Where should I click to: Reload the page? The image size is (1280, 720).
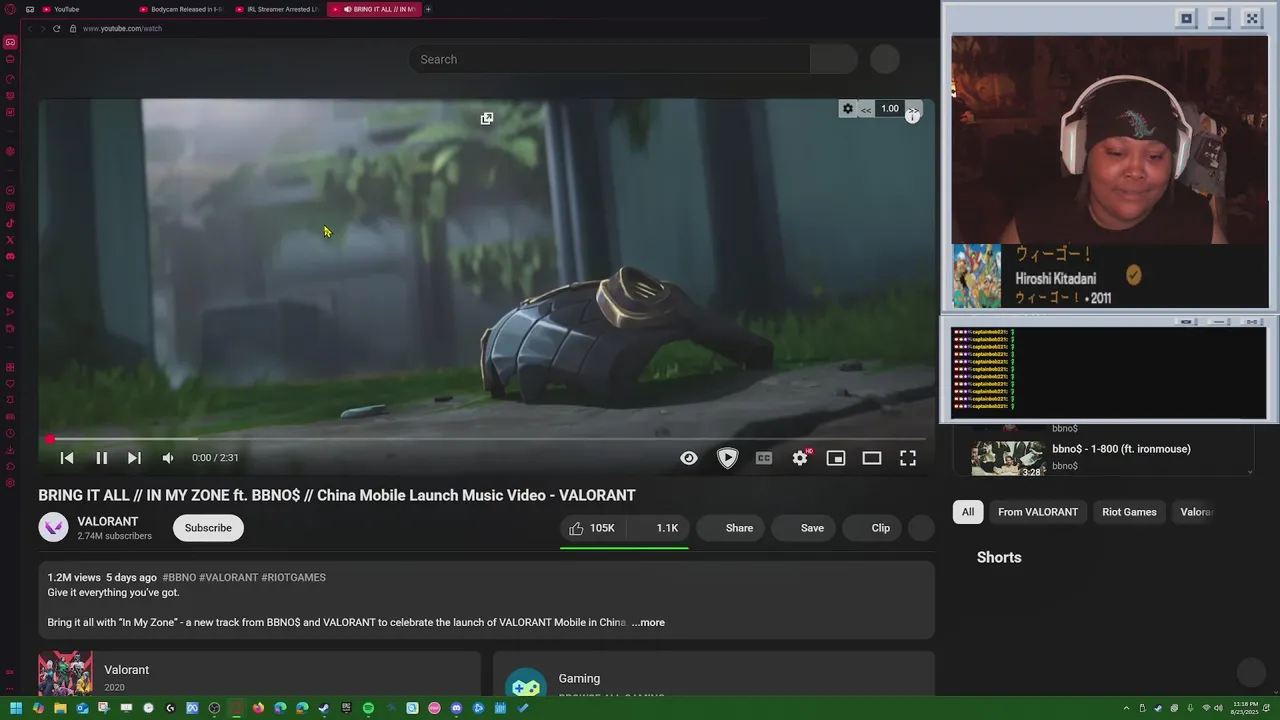pyautogui.click(x=57, y=28)
